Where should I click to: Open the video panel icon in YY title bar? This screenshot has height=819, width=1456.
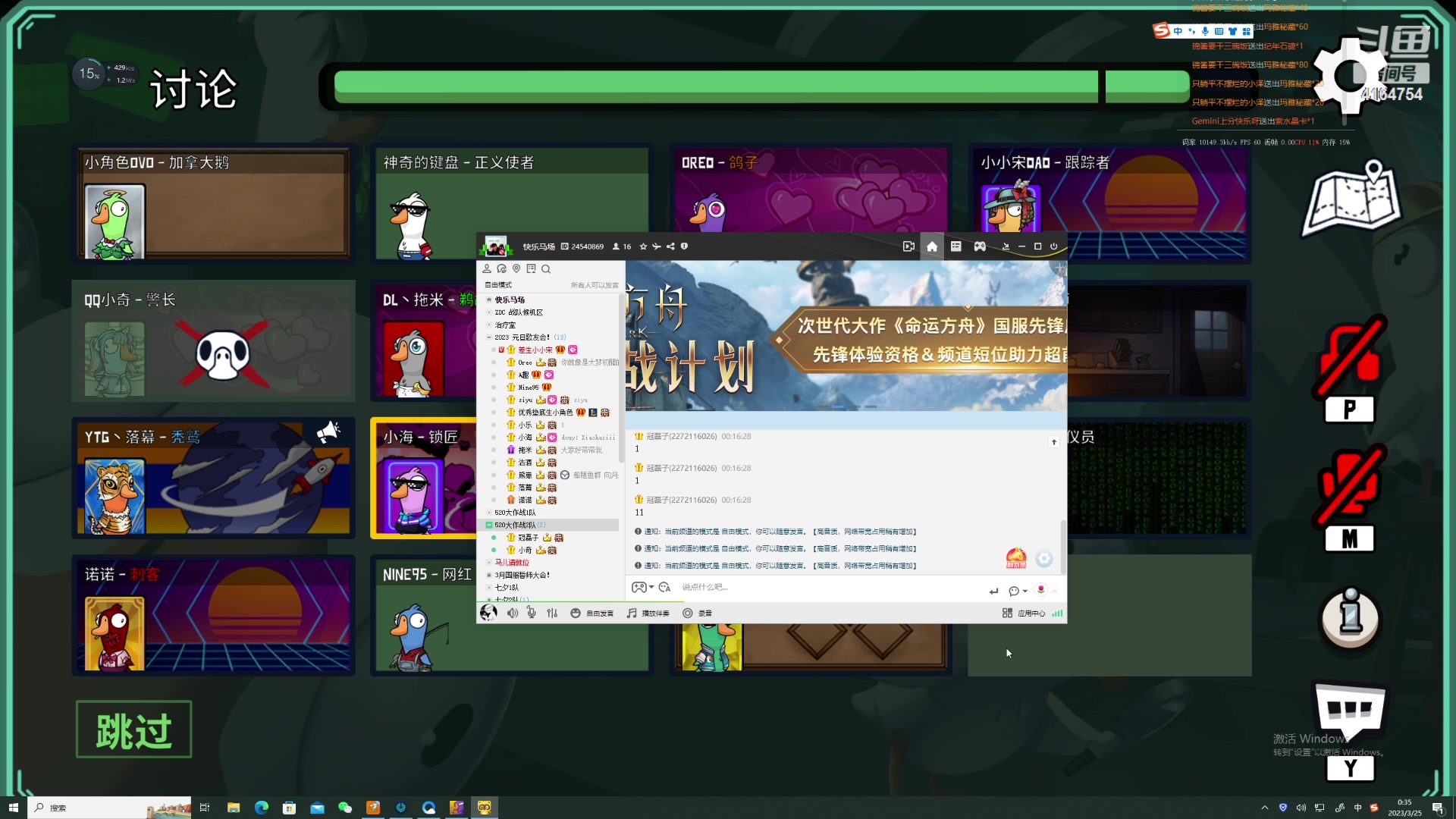coord(908,246)
